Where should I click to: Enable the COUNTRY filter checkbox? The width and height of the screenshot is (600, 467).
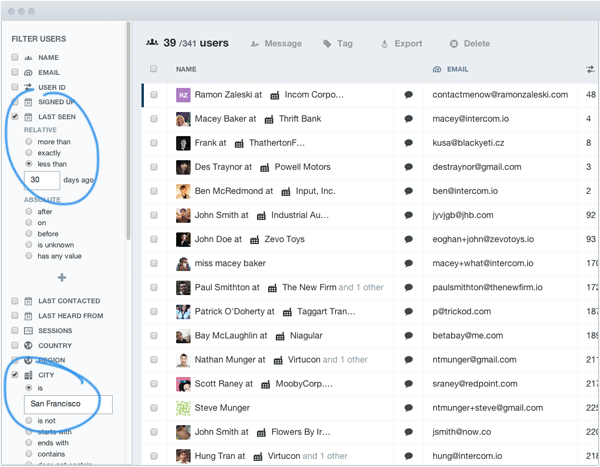click(15, 345)
